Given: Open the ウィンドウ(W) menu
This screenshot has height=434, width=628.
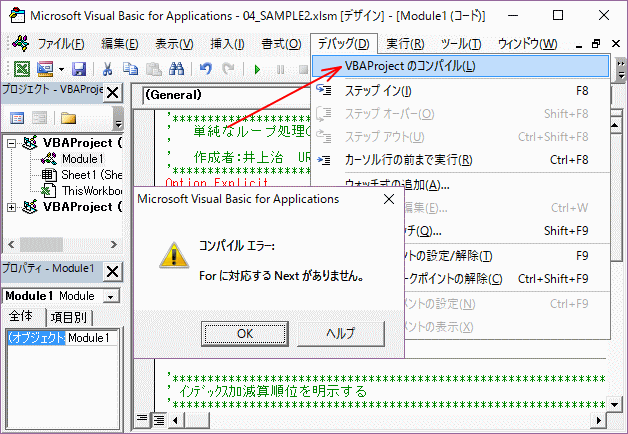Looking at the screenshot, I should click(x=527, y=44).
